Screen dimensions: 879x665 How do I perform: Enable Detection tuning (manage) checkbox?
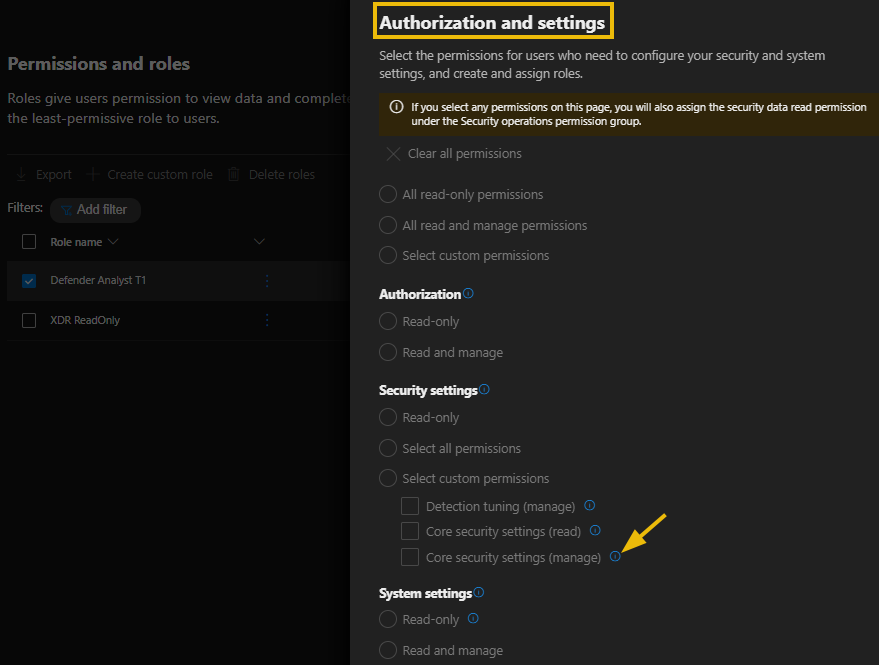410,507
